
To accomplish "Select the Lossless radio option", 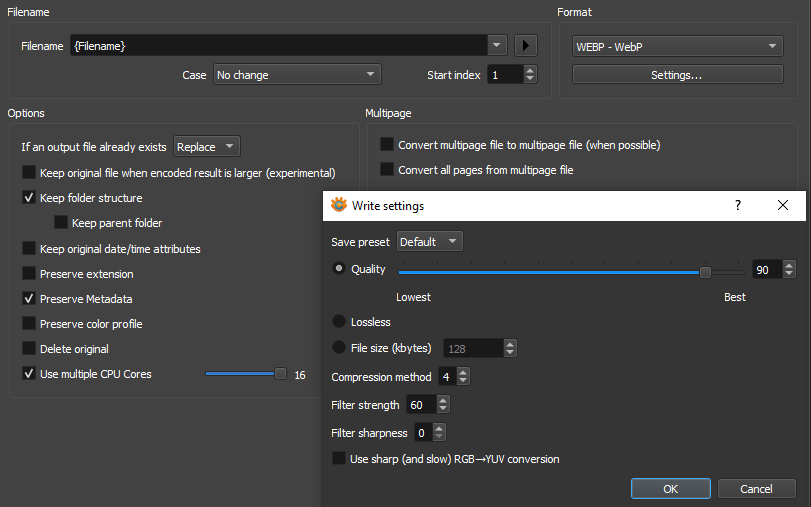I will [x=339, y=322].
